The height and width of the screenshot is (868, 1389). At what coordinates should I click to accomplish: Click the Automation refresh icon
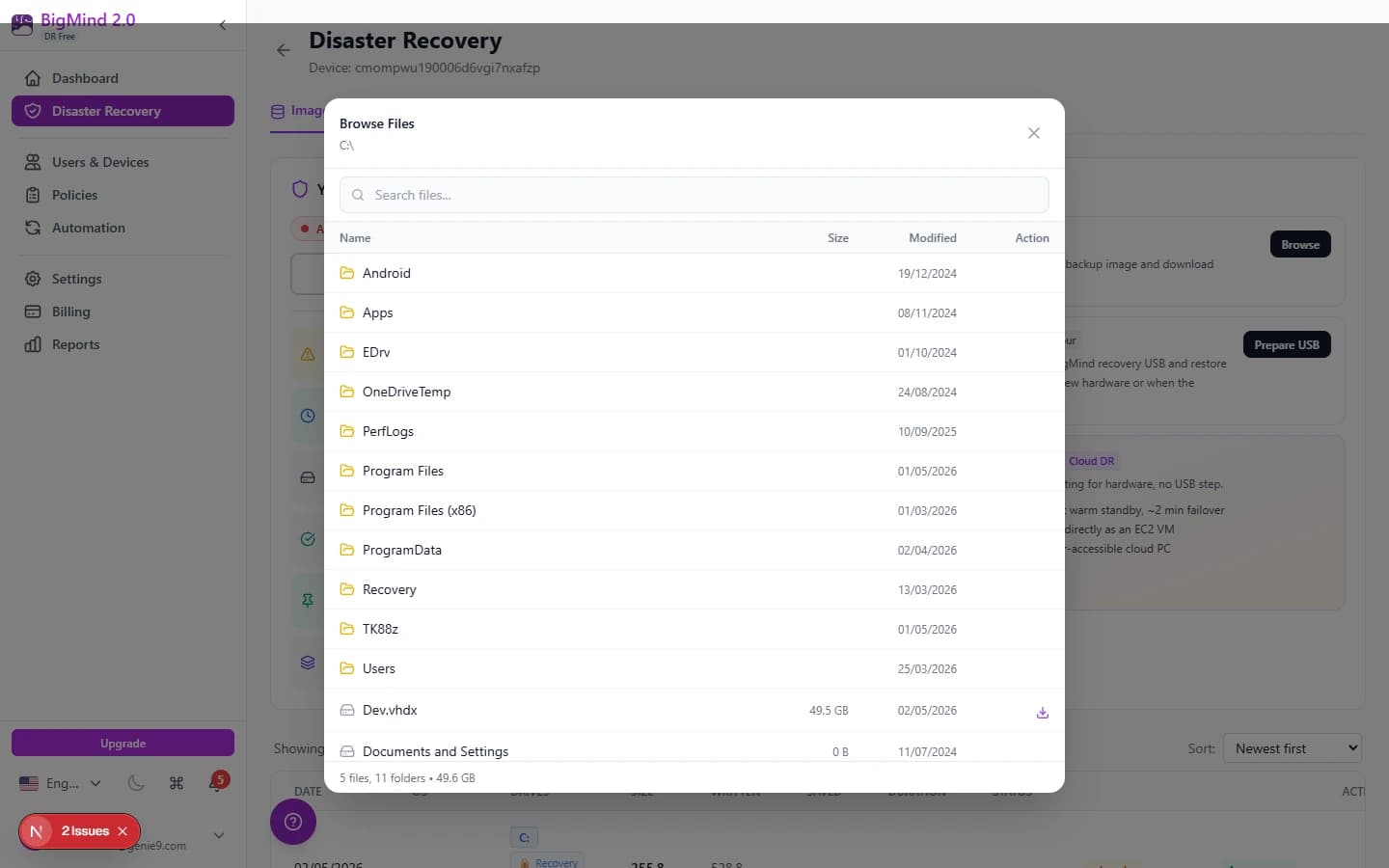33,228
